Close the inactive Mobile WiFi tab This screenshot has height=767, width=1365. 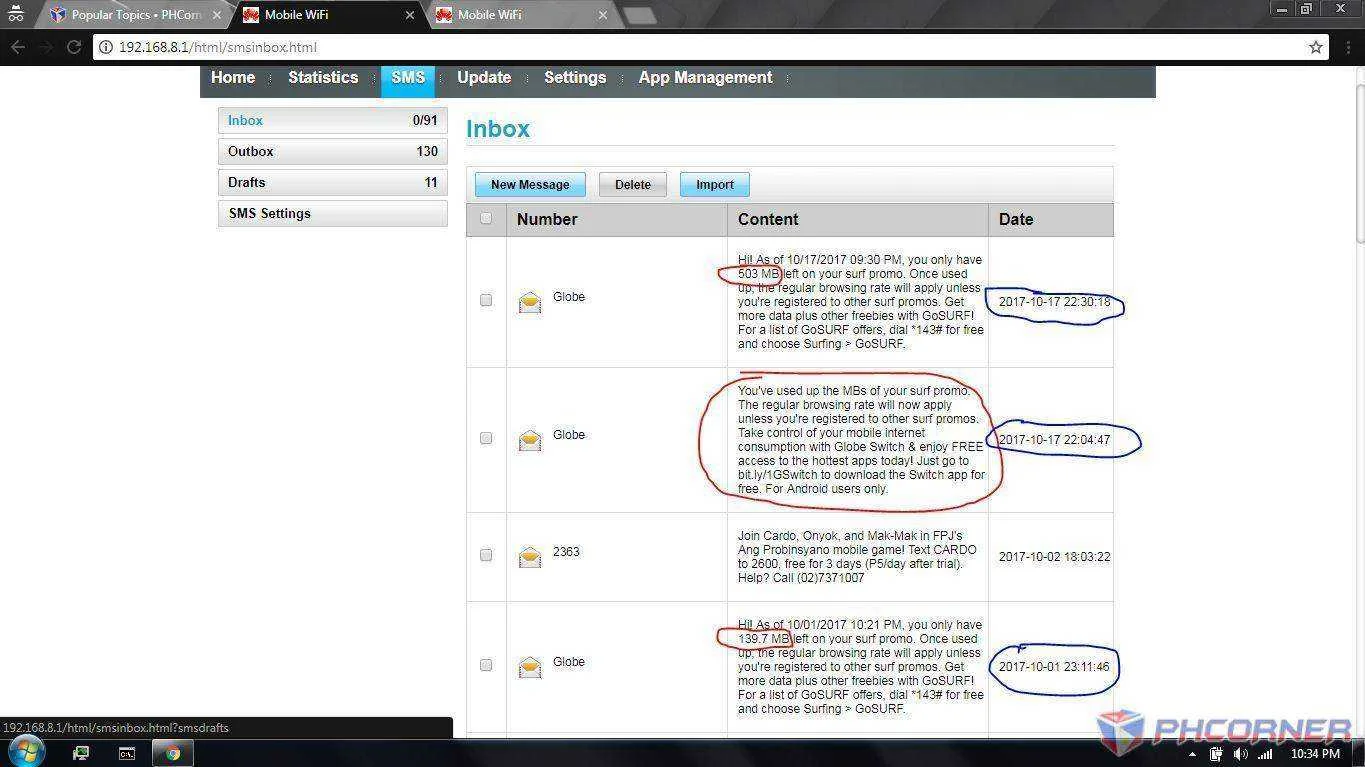point(603,15)
